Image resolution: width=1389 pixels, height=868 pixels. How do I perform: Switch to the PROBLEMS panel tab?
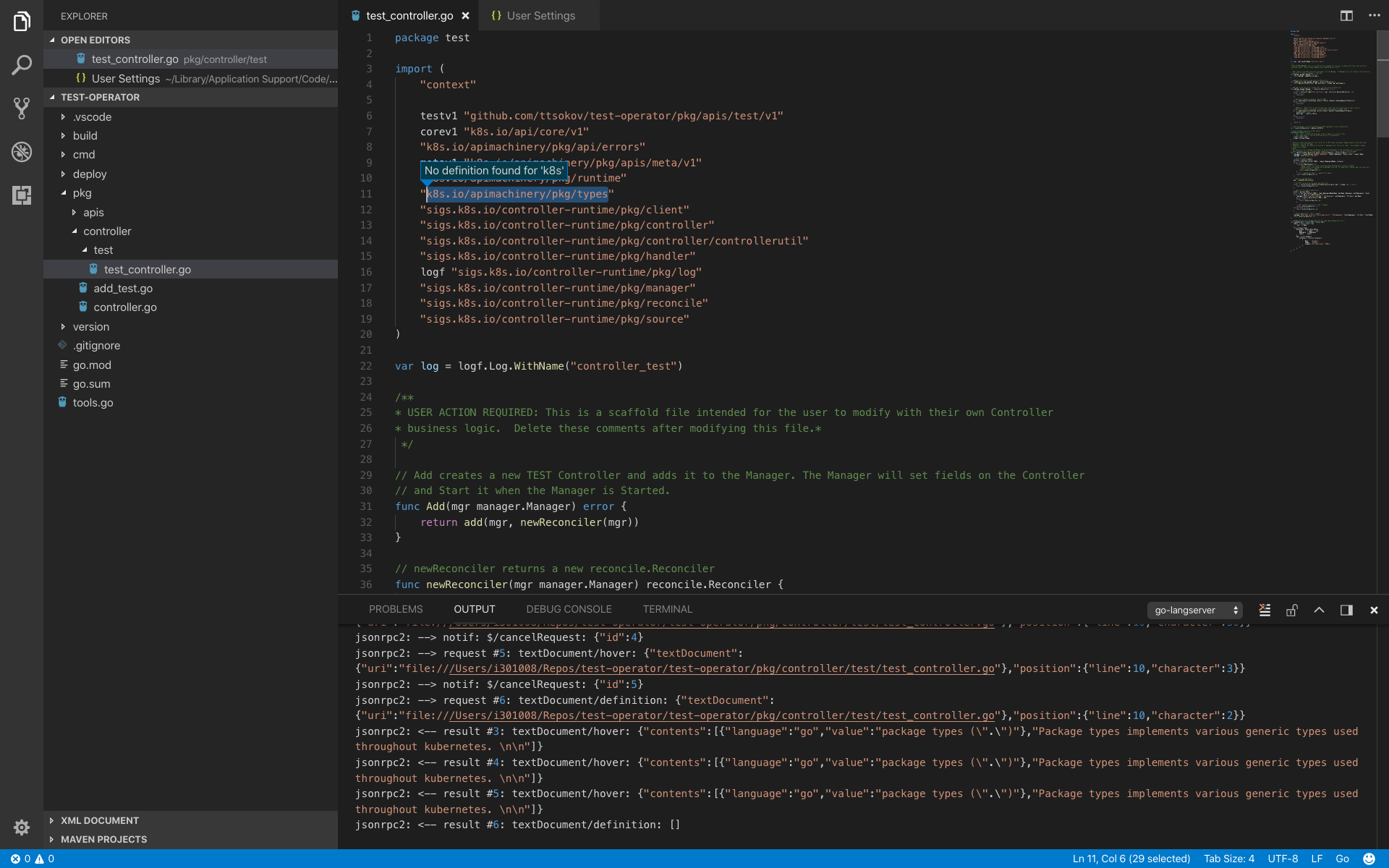point(396,609)
